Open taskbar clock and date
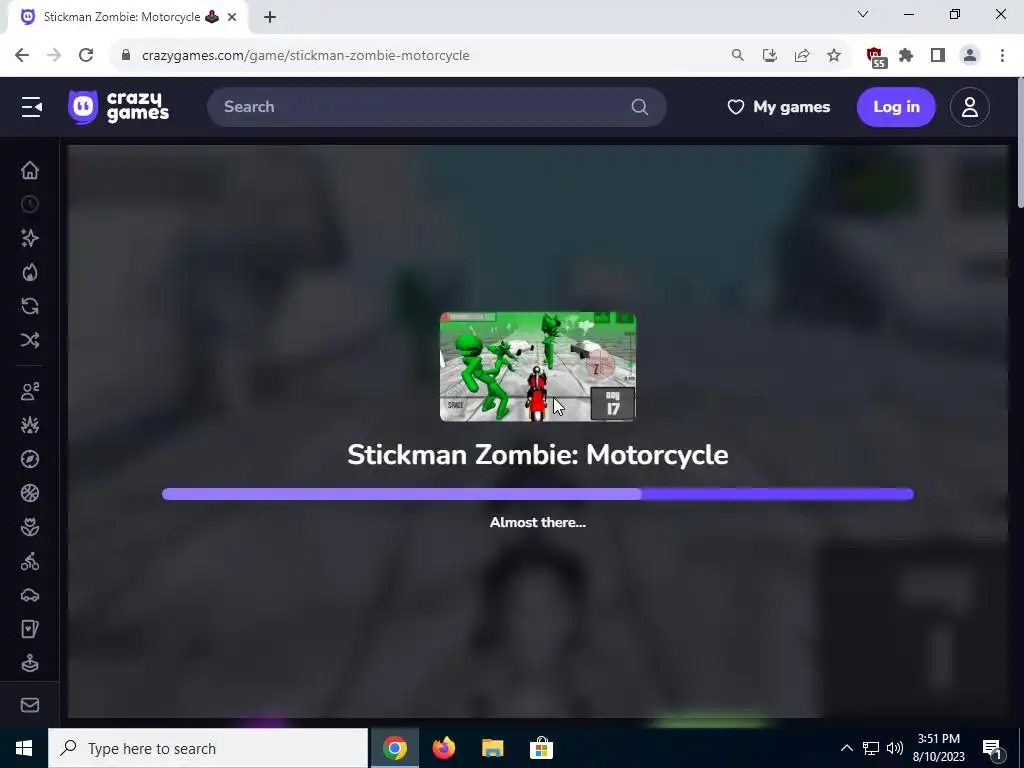Viewport: 1024px width, 768px height. click(938, 748)
